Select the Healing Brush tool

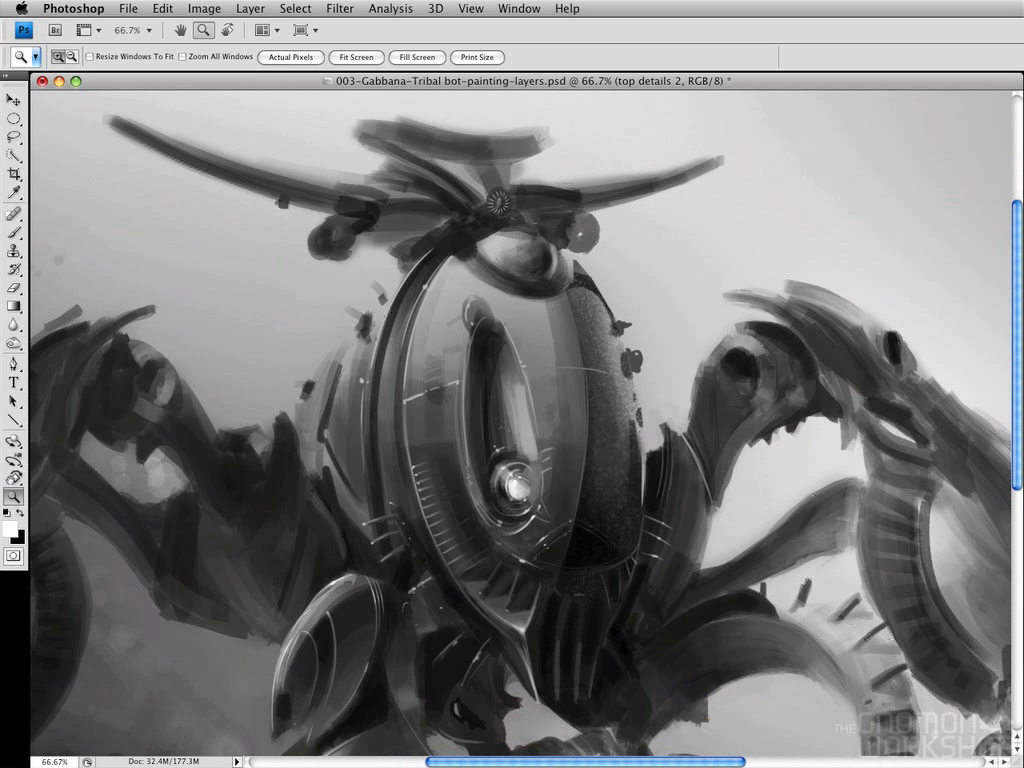click(13, 214)
